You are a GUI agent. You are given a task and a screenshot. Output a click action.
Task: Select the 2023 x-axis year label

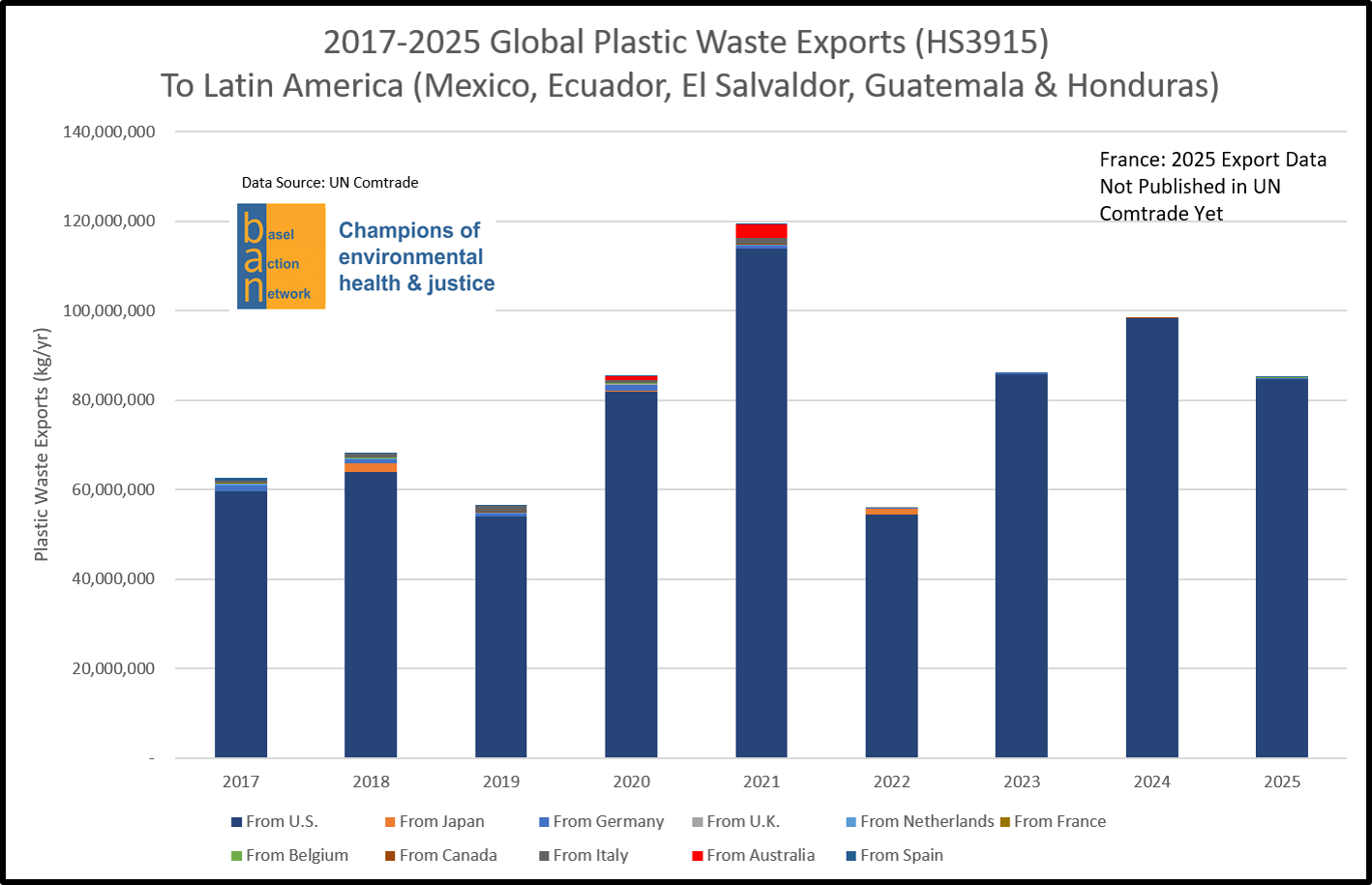point(1022,782)
